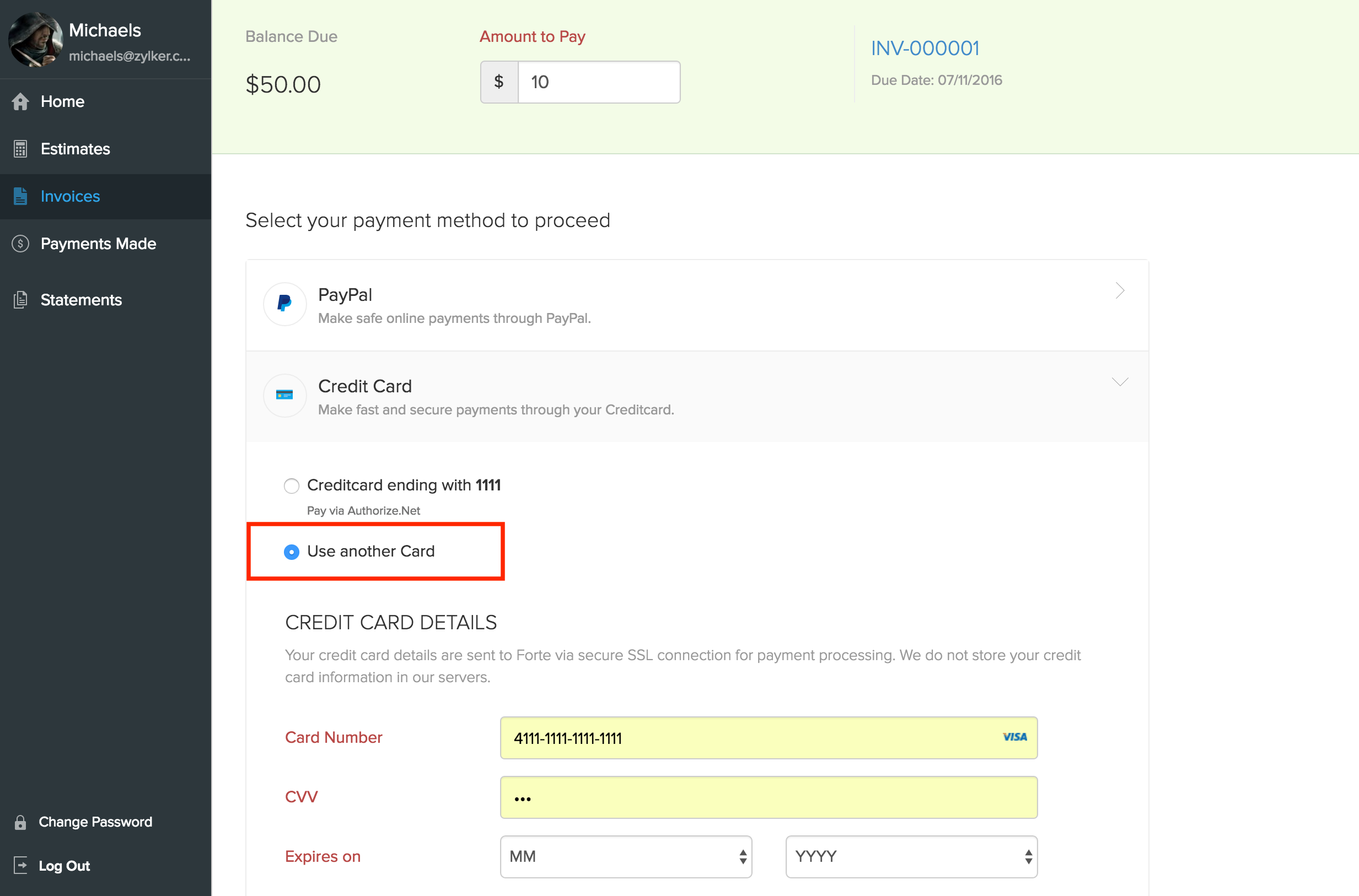Open the Payments Made menu item
The width and height of the screenshot is (1359, 896).
98,244
